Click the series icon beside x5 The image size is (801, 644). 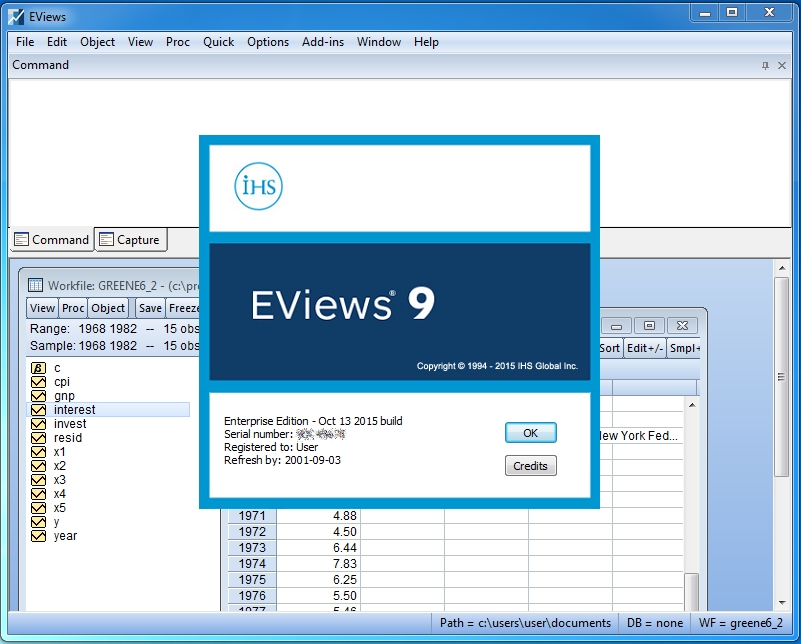[x=38, y=508]
